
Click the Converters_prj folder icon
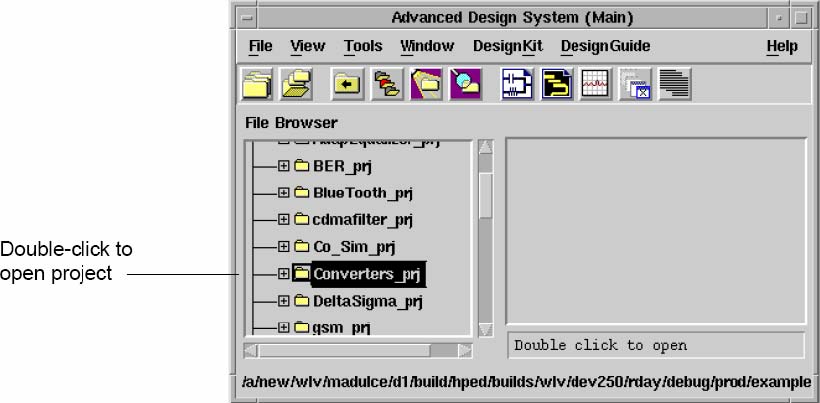coord(301,273)
